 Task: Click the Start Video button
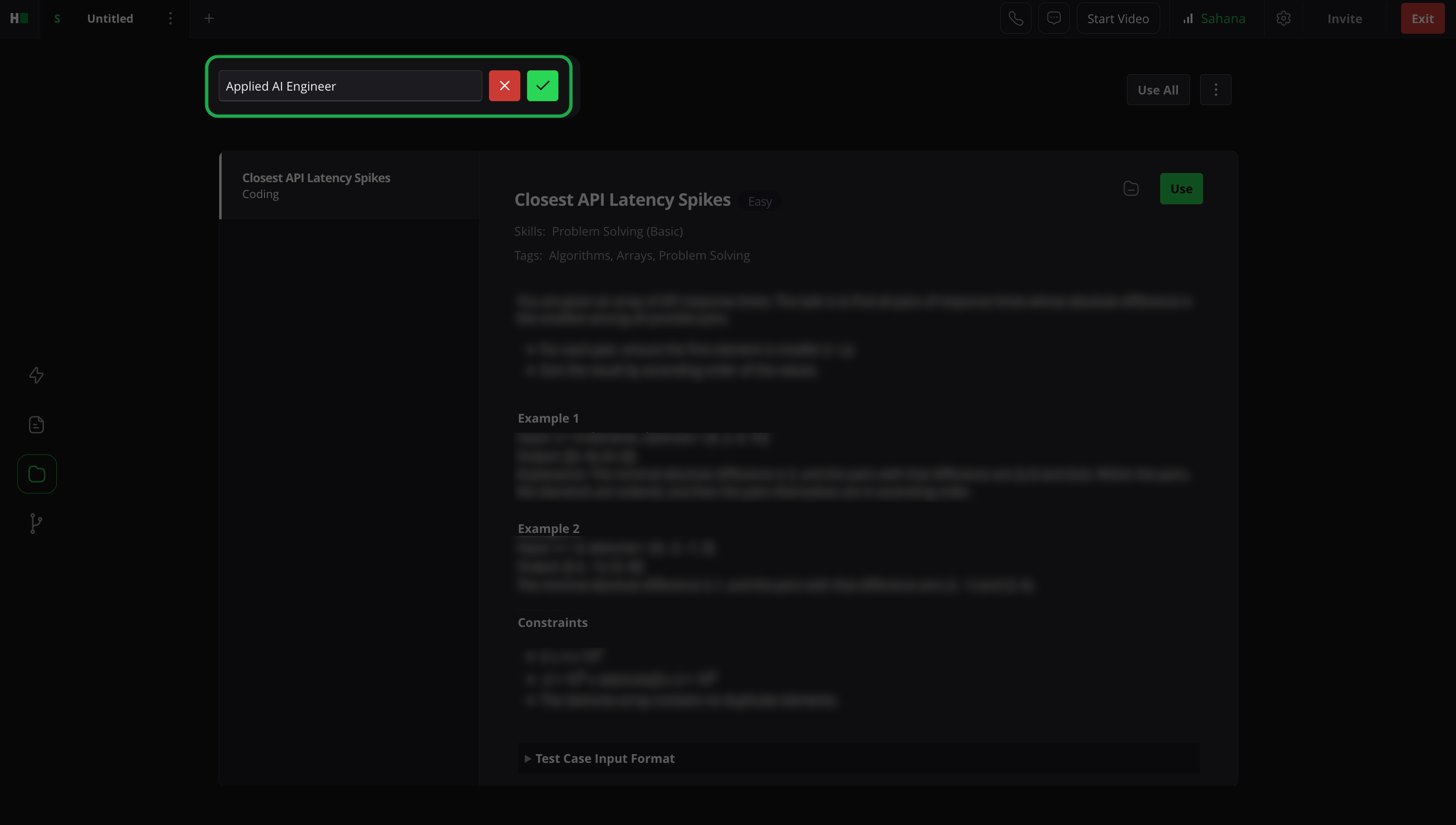[1117, 19]
